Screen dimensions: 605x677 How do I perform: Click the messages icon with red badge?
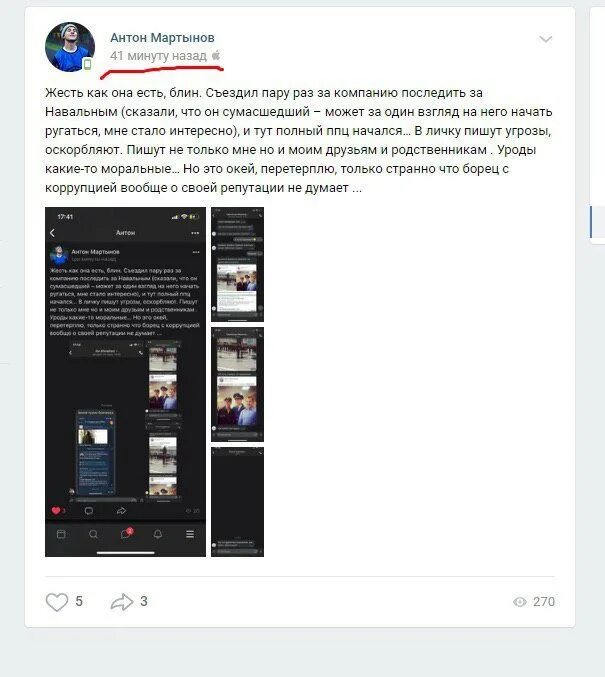pos(126,534)
